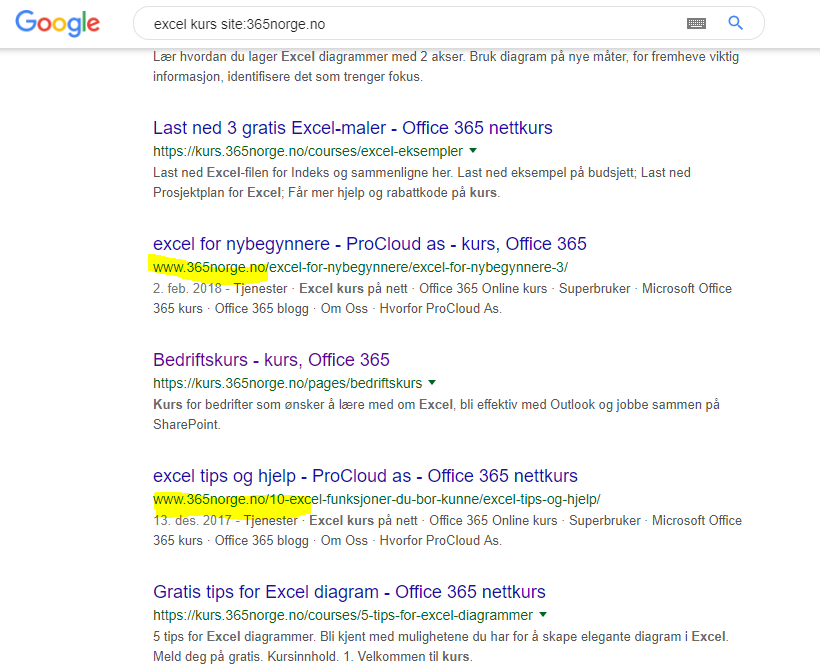Expand dropdown arrow beside bedriftskurs URL
Screen dimensions: 820x671
432,383
